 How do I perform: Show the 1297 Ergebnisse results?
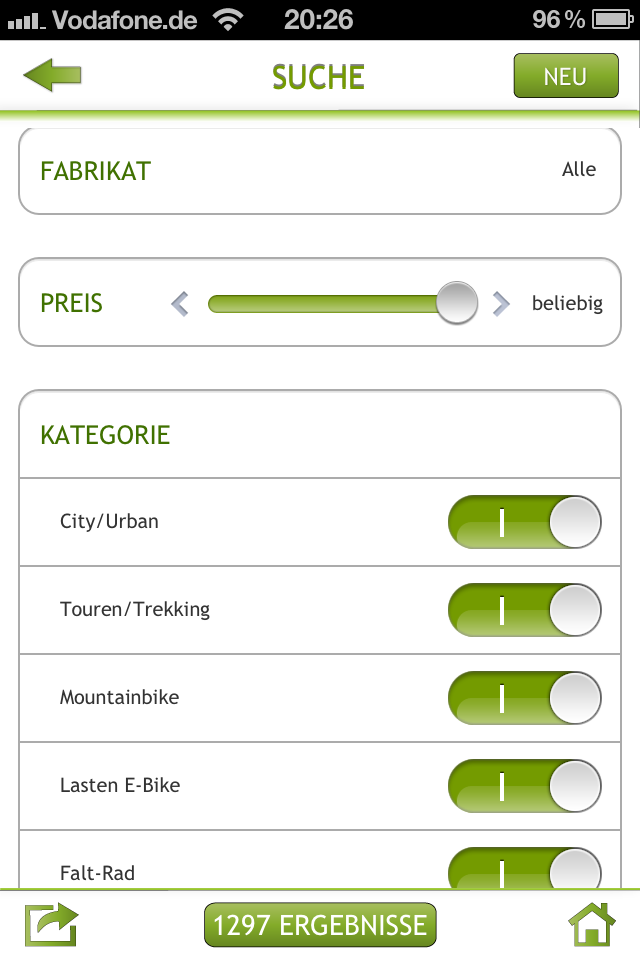(320, 925)
